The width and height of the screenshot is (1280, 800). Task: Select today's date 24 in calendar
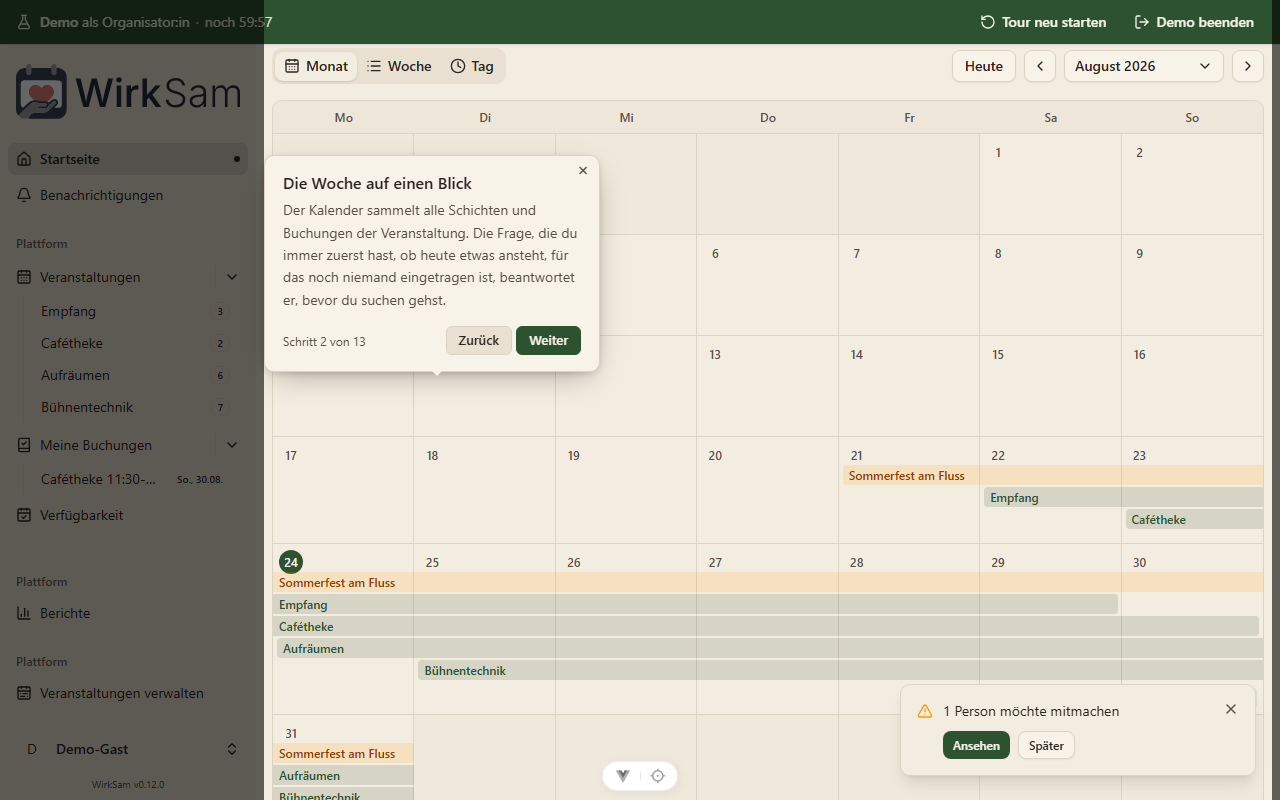tap(291, 562)
